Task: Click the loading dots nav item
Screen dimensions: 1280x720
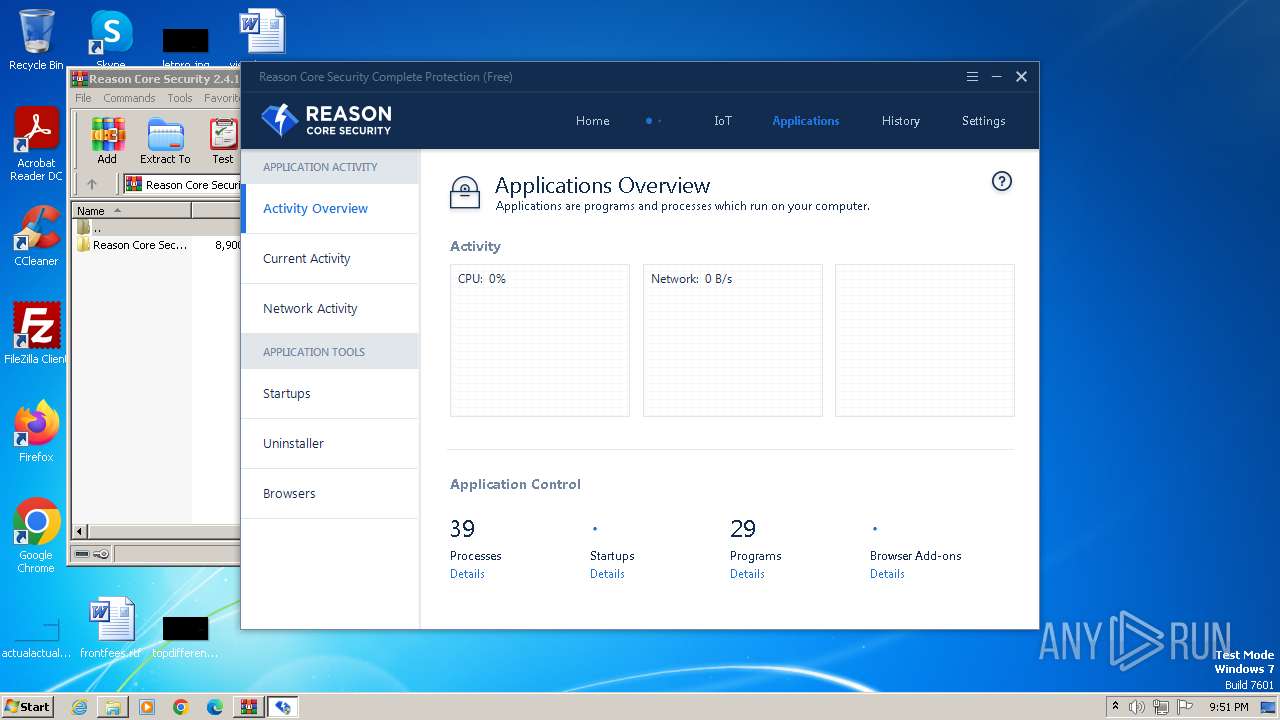Action: coord(654,121)
